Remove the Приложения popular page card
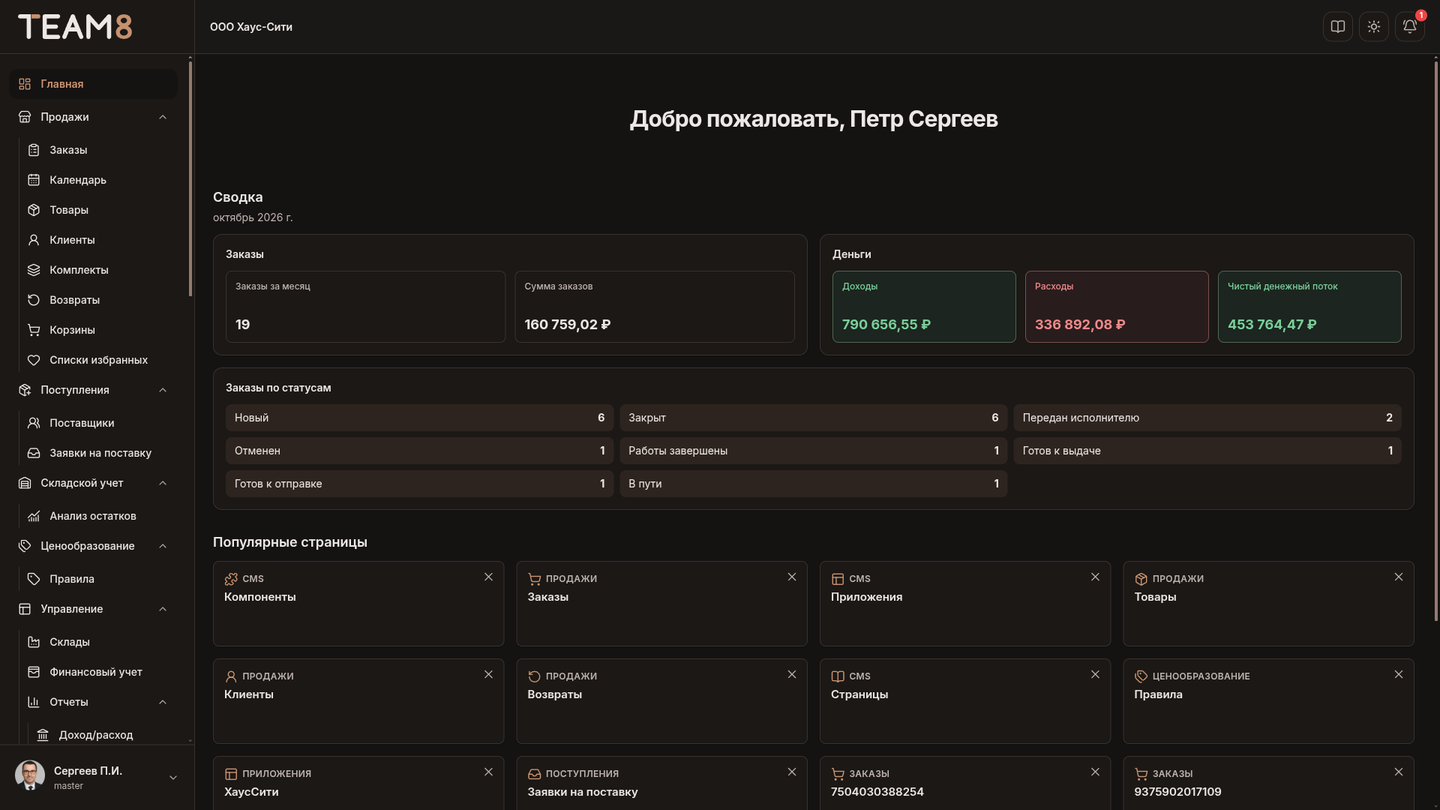Viewport: 1440px width, 810px height. [x=1095, y=577]
